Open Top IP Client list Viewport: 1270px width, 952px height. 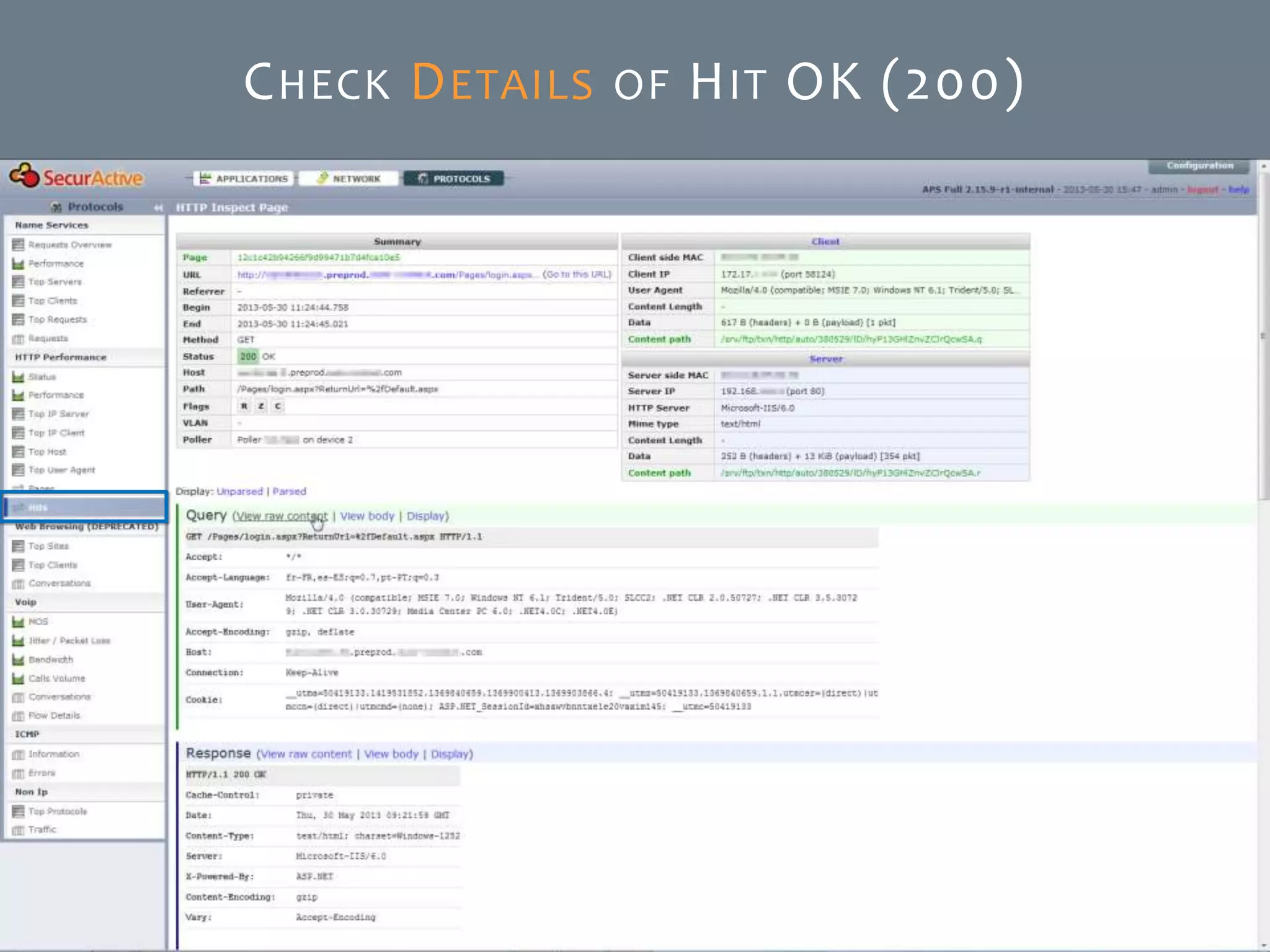coord(56,433)
